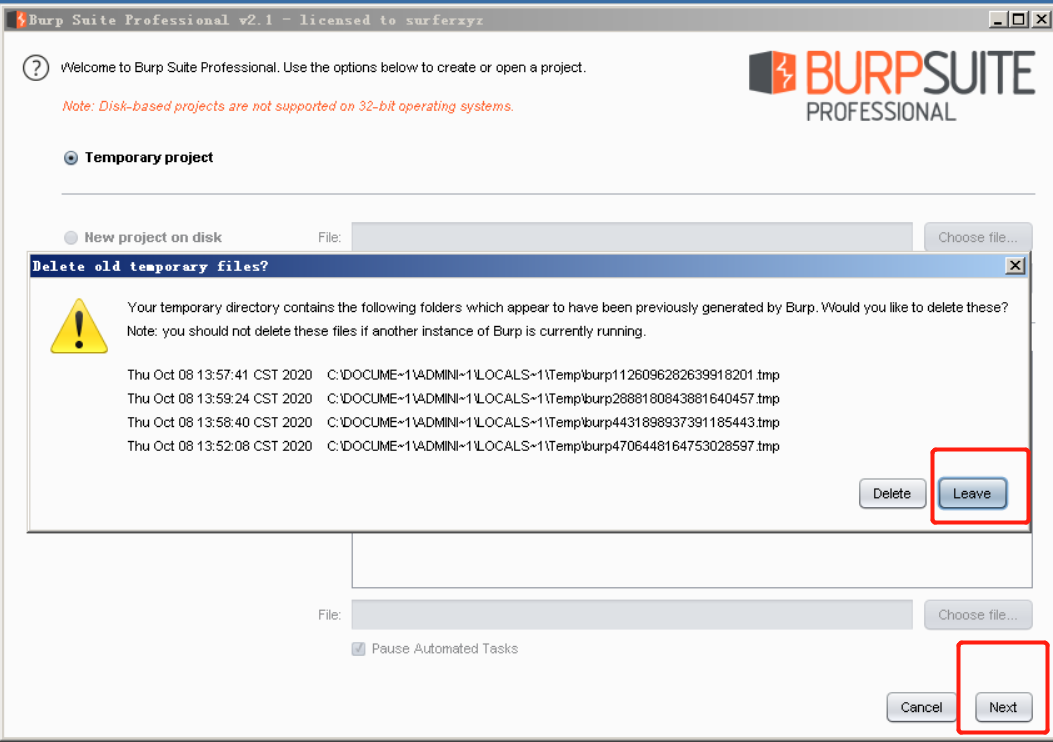Click the timestamp Thu Oct 08 13:57:41 CST 2020
This screenshot has height=742, width=1053.
(x=220, y=375)
